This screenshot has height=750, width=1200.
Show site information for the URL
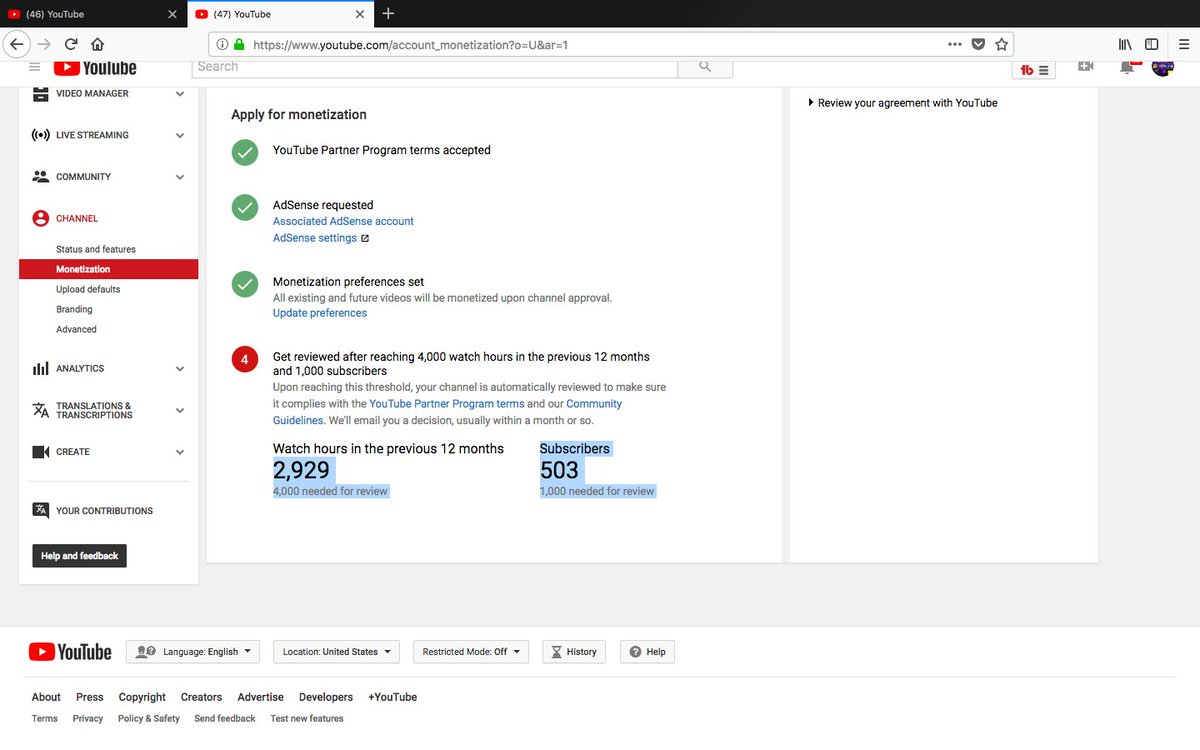[x=222, y=45]
